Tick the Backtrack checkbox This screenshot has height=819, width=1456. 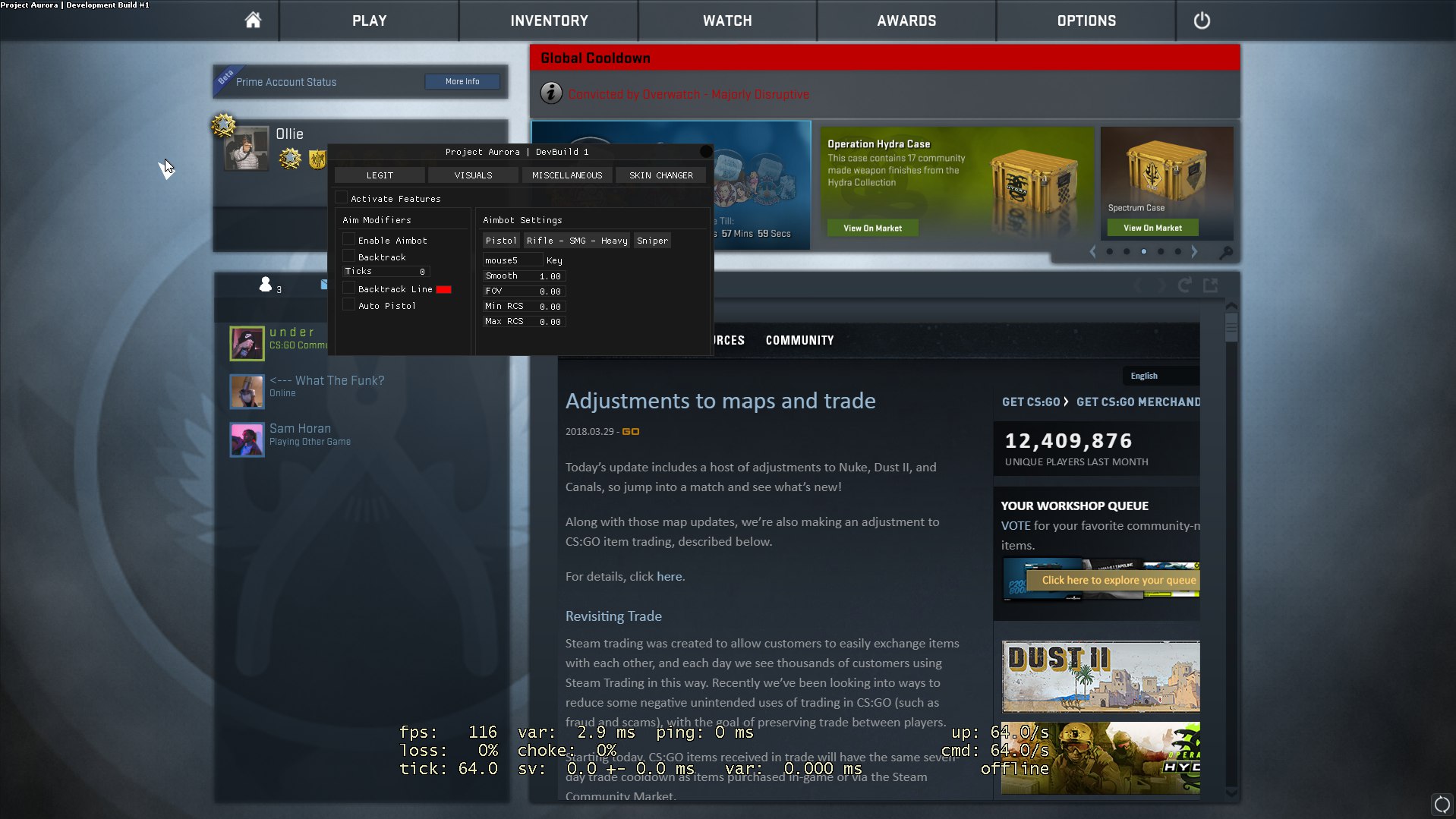[x=349, y=256]
